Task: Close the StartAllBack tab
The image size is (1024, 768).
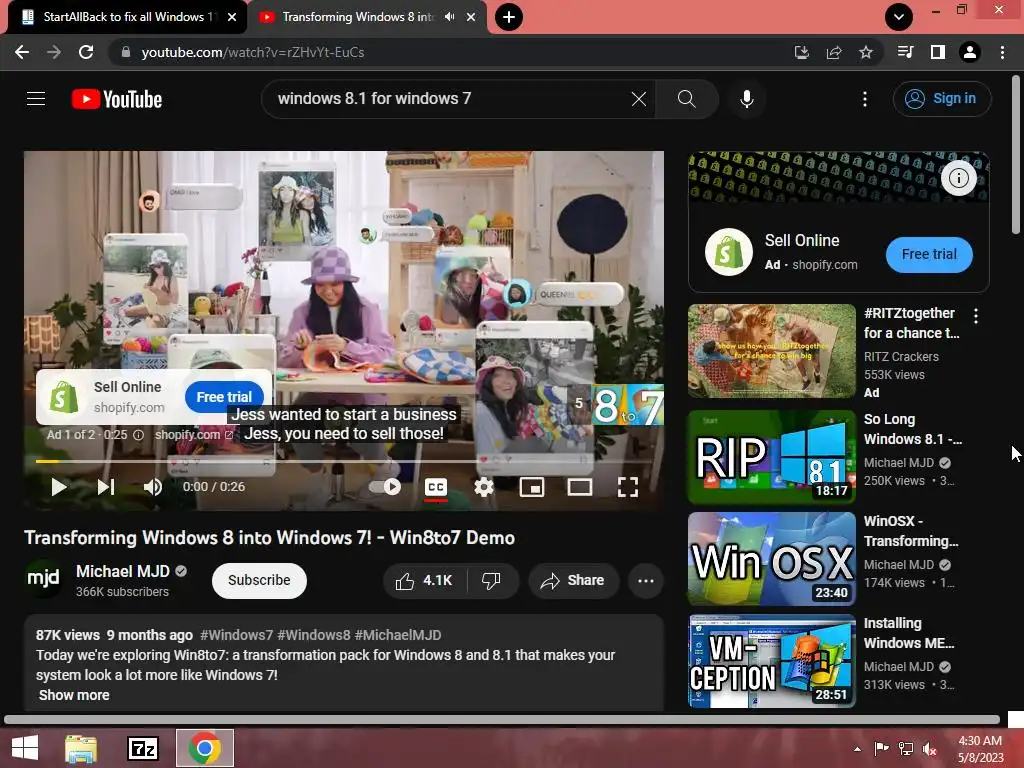Action: pyautogui.click(x=232, y=17)
